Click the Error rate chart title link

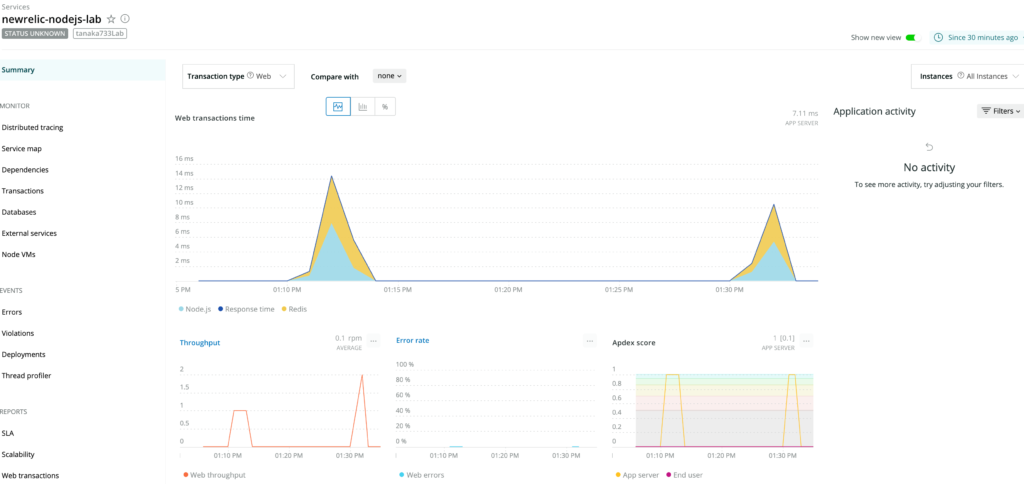tap(413, 340)
